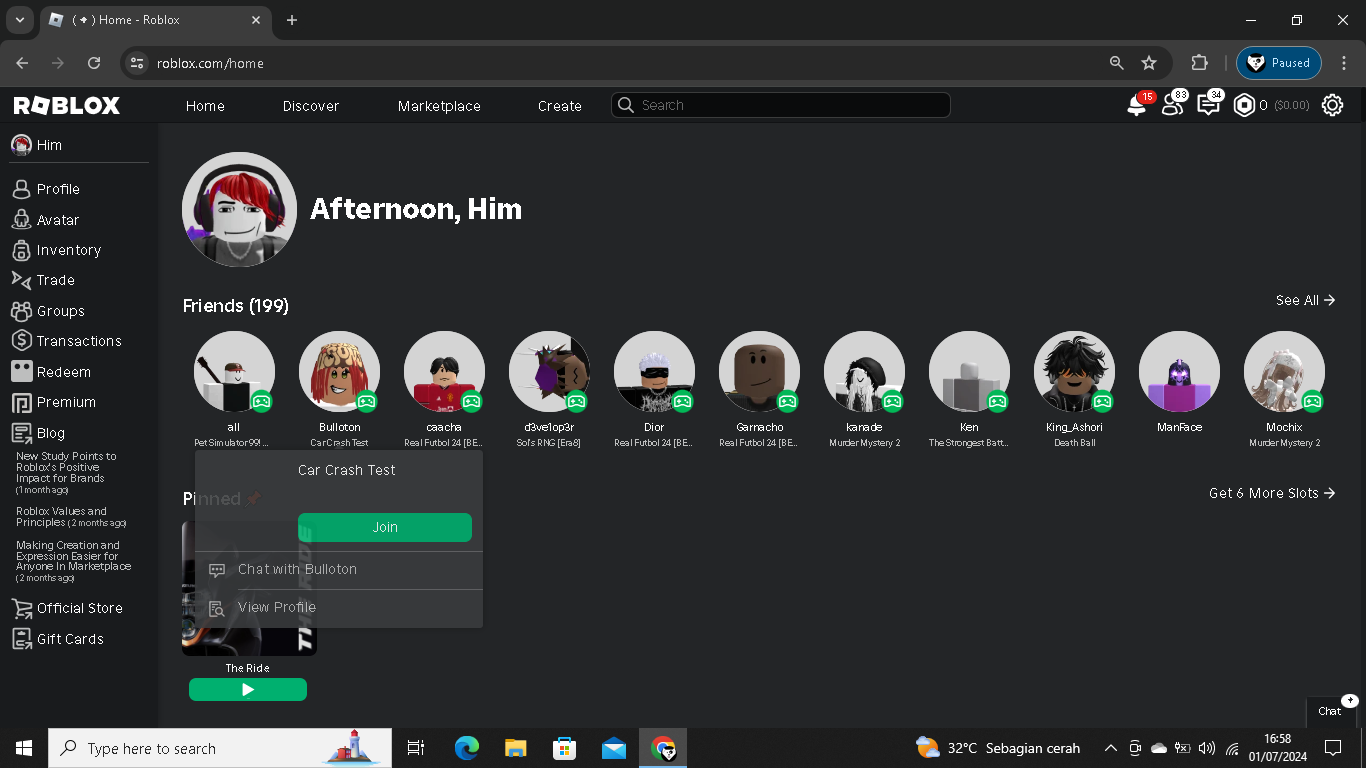Click the large profile avatar picture
Viewport: 1366px width, 768px height.
point(239,209)
